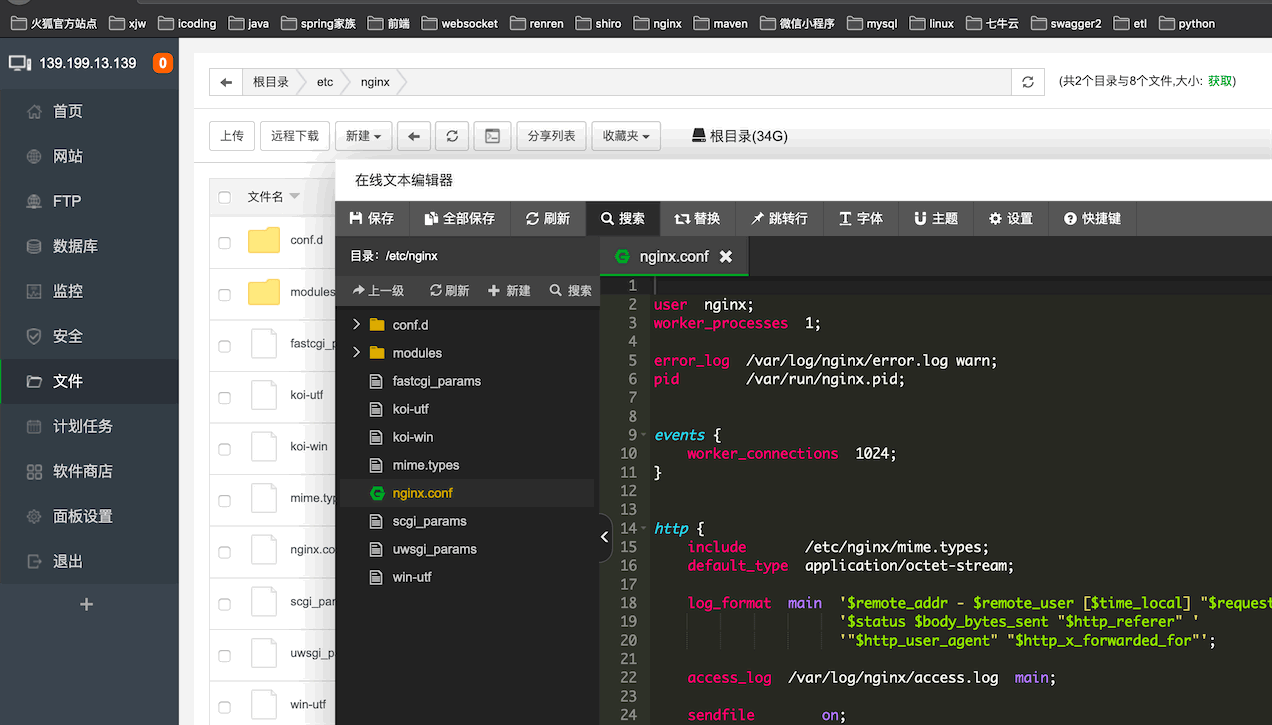Fold the http block at line 14
The height and width of the screenshot is (725, 1272).
(x=644, y=529)
